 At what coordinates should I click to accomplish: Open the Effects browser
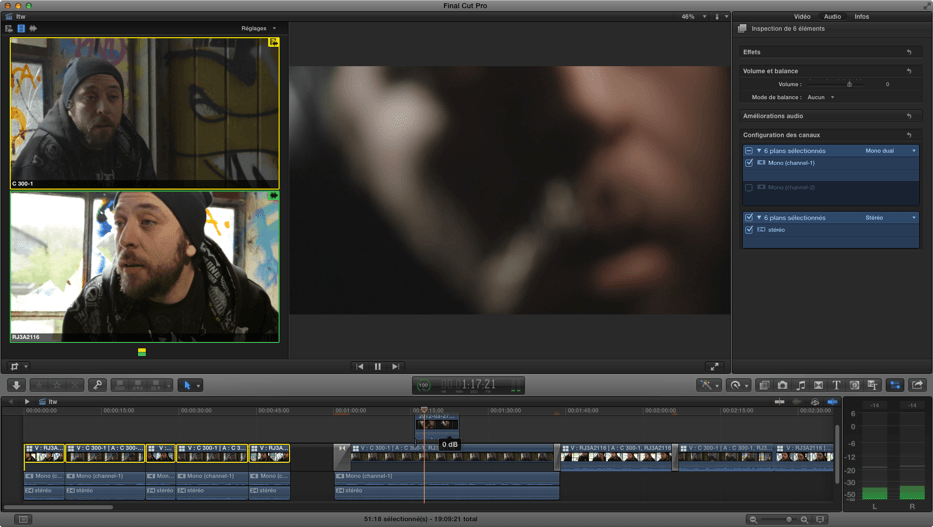765,385
